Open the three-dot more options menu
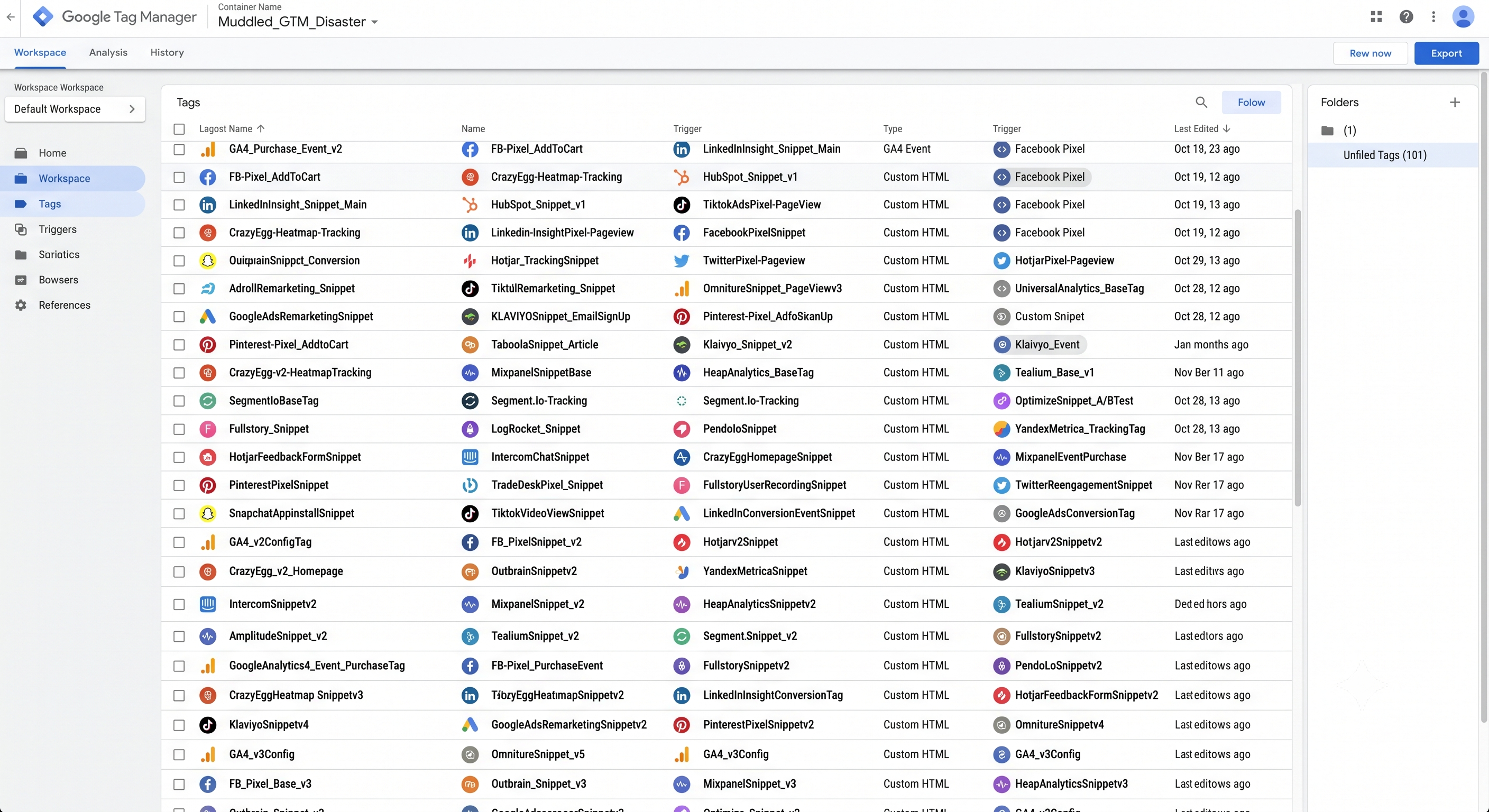The width and height of the screenshot is (1489, 812). tap(1433, 17)
